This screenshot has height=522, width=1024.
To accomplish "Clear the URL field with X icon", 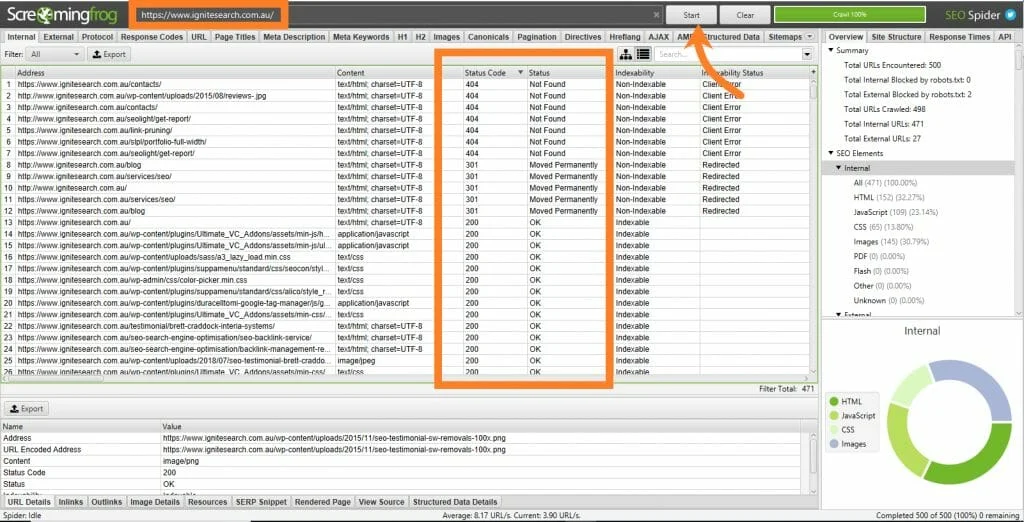I will click(656, 14).
